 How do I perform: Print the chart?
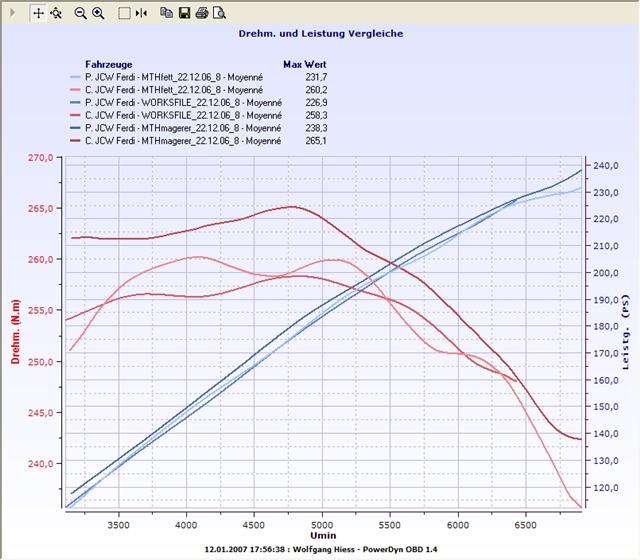(201, 14)
